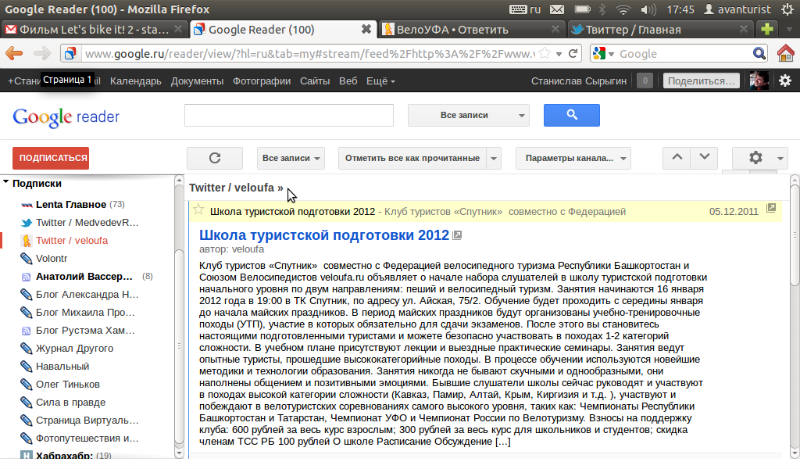The image size is (800, 469).
Task: Open the sound volume indicator
Action: 648,9
